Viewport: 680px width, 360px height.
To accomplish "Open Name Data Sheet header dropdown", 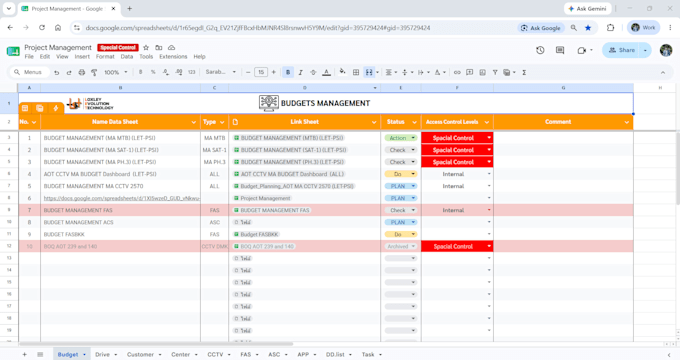I will (193, 122).
